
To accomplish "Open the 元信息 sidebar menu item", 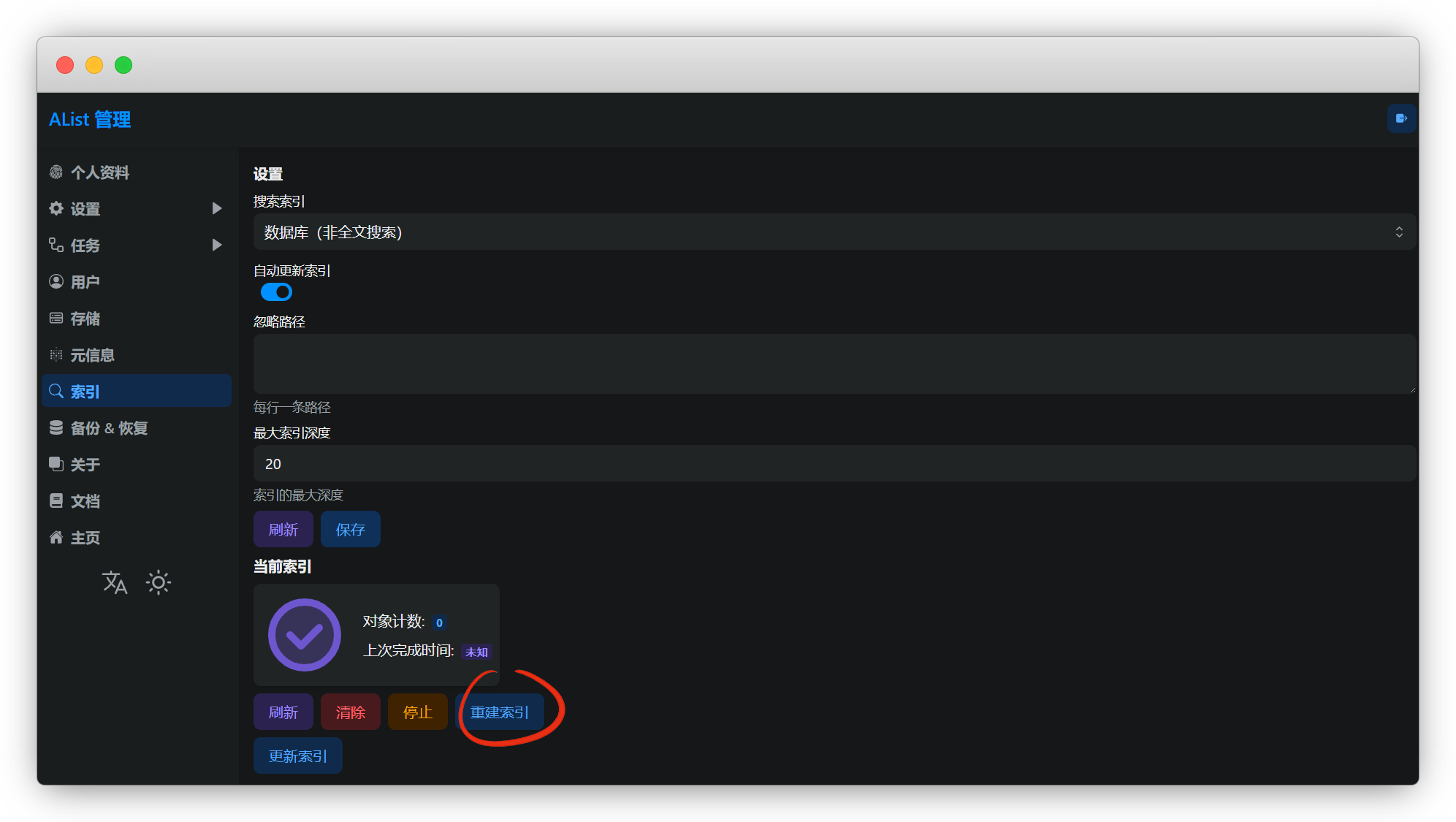I will tap(92, 355).
